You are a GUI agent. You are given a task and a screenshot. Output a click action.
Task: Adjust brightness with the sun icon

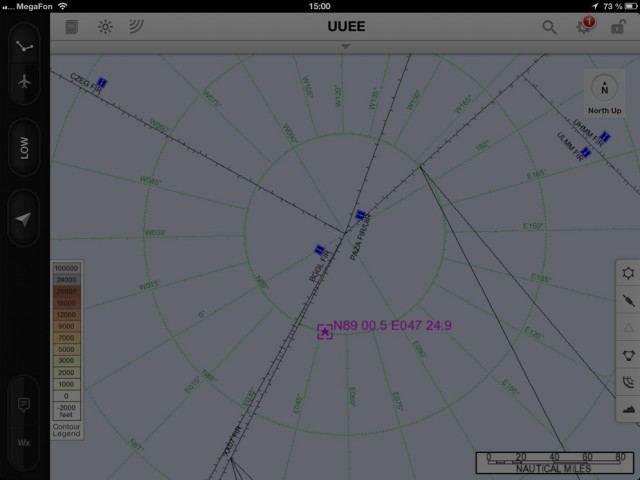pos(105,27)
